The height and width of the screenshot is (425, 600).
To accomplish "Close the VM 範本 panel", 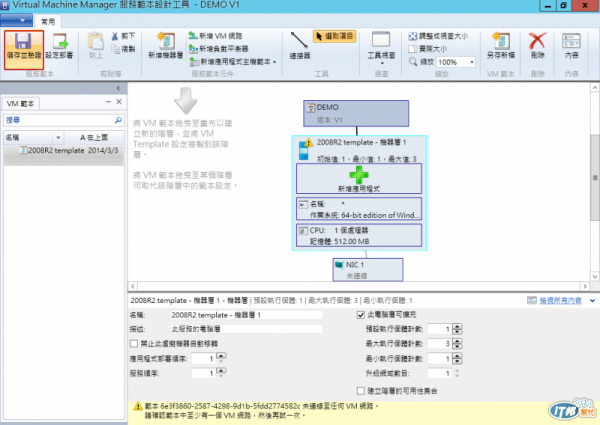I will (119, 101).
